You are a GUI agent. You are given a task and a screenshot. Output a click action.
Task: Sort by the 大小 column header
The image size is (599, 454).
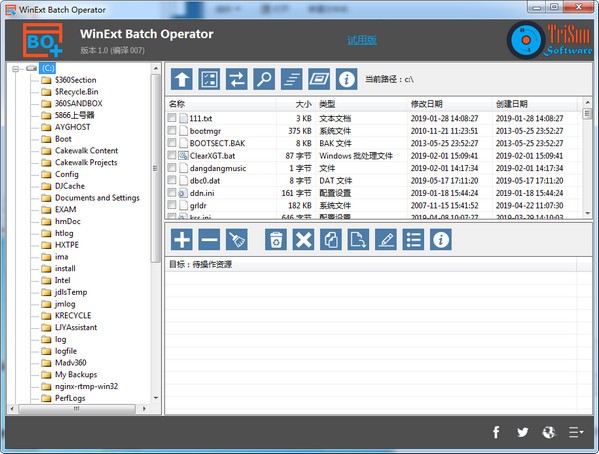click(296, 104)
